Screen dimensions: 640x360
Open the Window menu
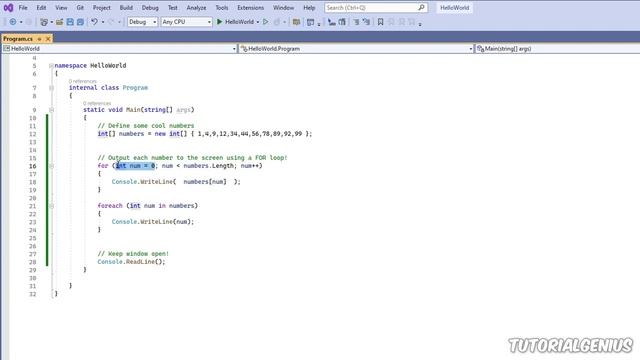tap(283, 8)
